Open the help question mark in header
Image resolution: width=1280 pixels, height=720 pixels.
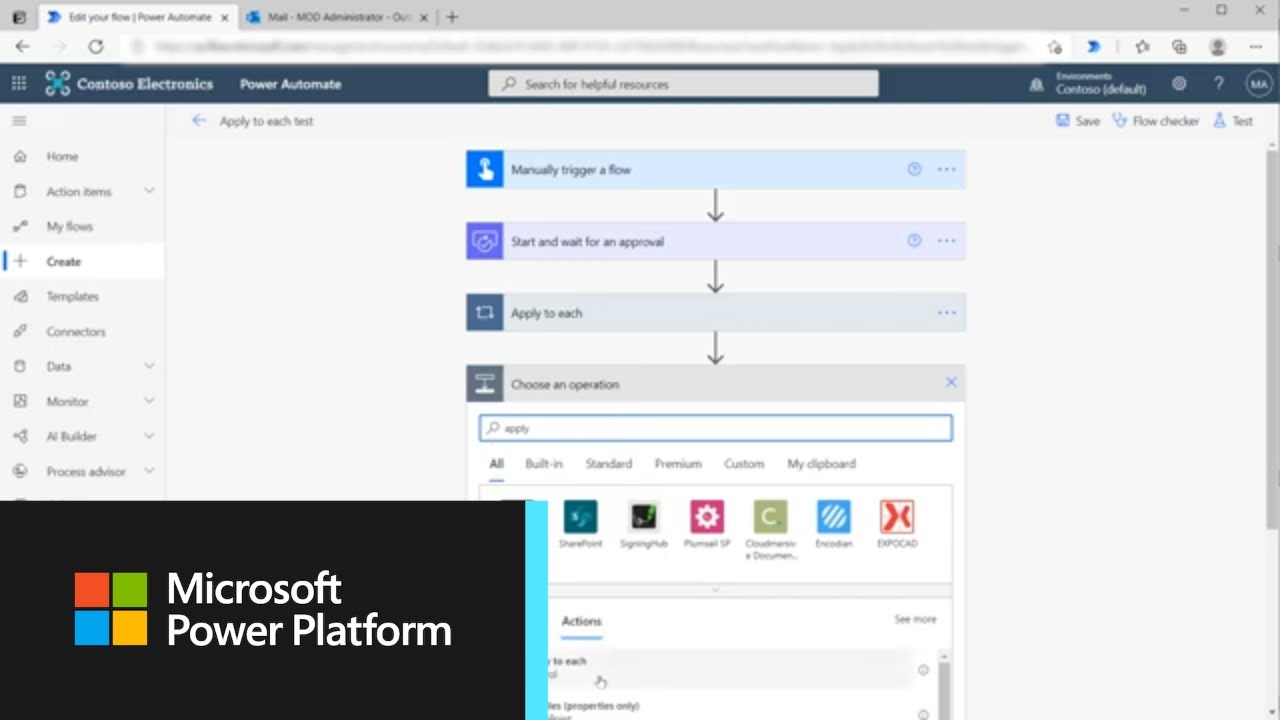coord(1218,84)
